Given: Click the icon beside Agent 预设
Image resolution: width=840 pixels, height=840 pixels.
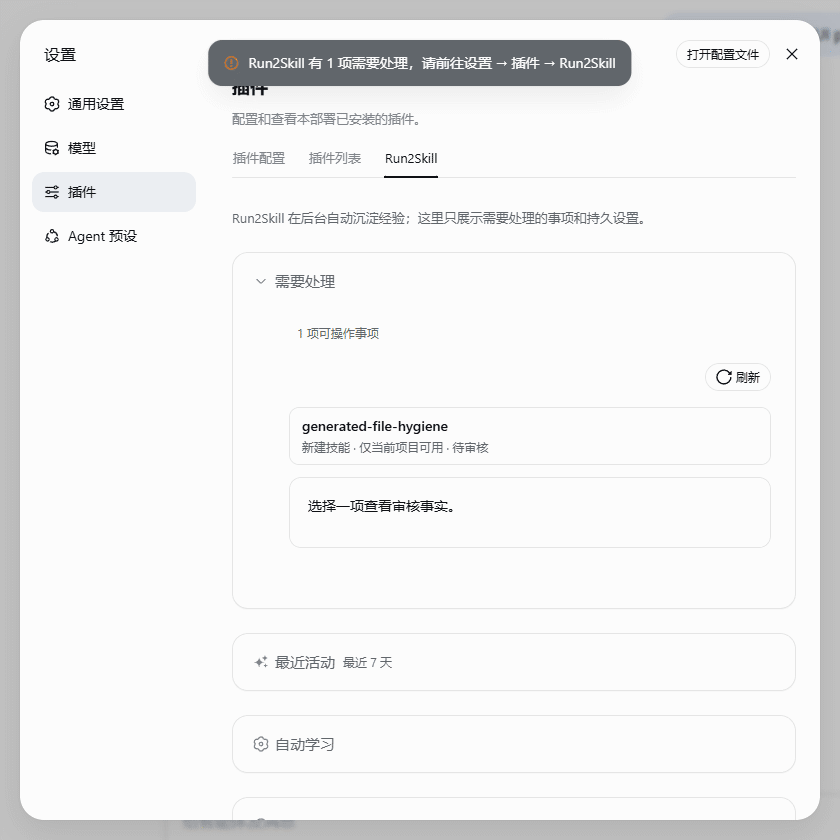Looking at the screenshot, I should [x=52, y=236].
